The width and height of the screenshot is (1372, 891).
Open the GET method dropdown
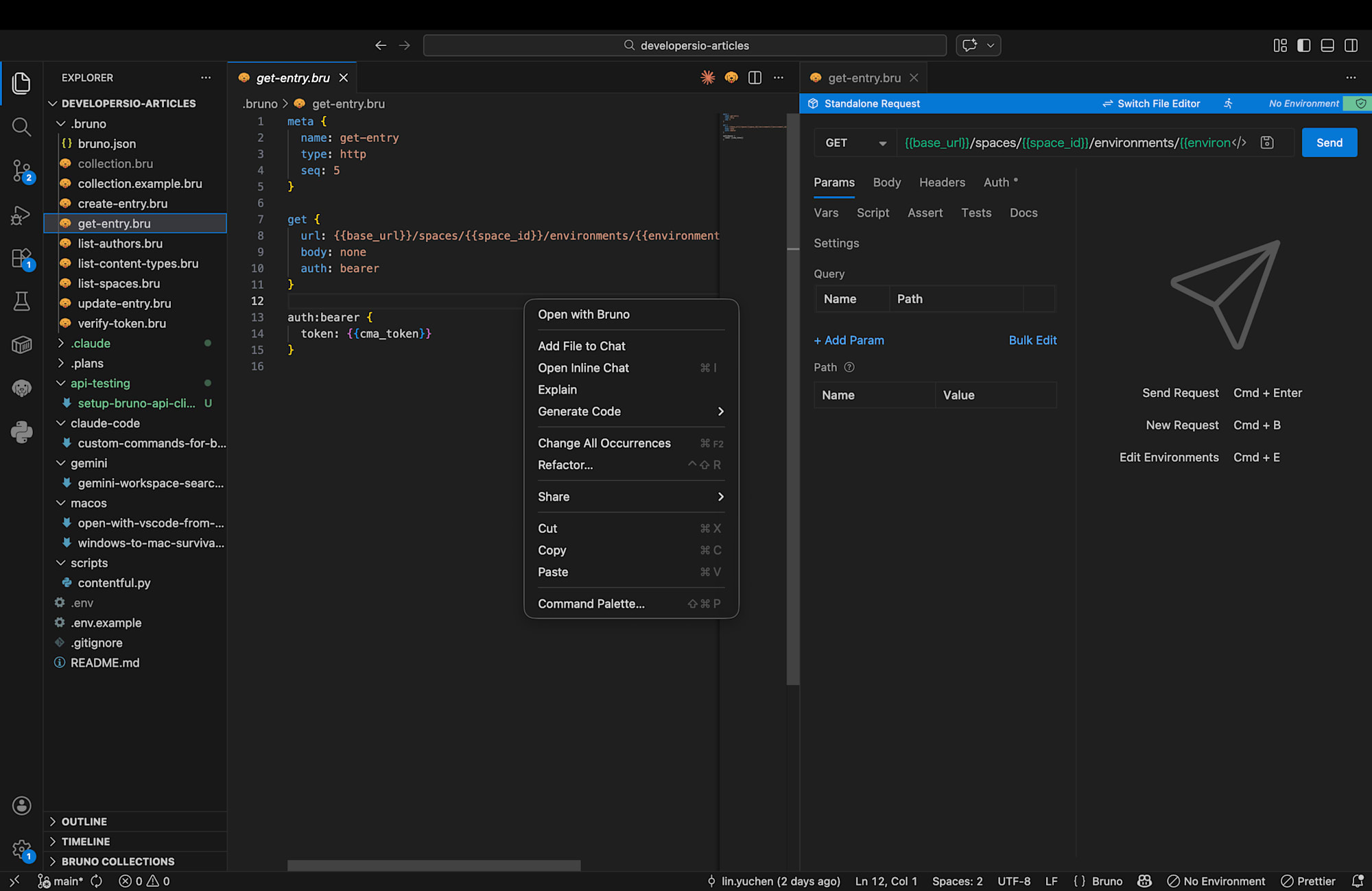(855, 143)
